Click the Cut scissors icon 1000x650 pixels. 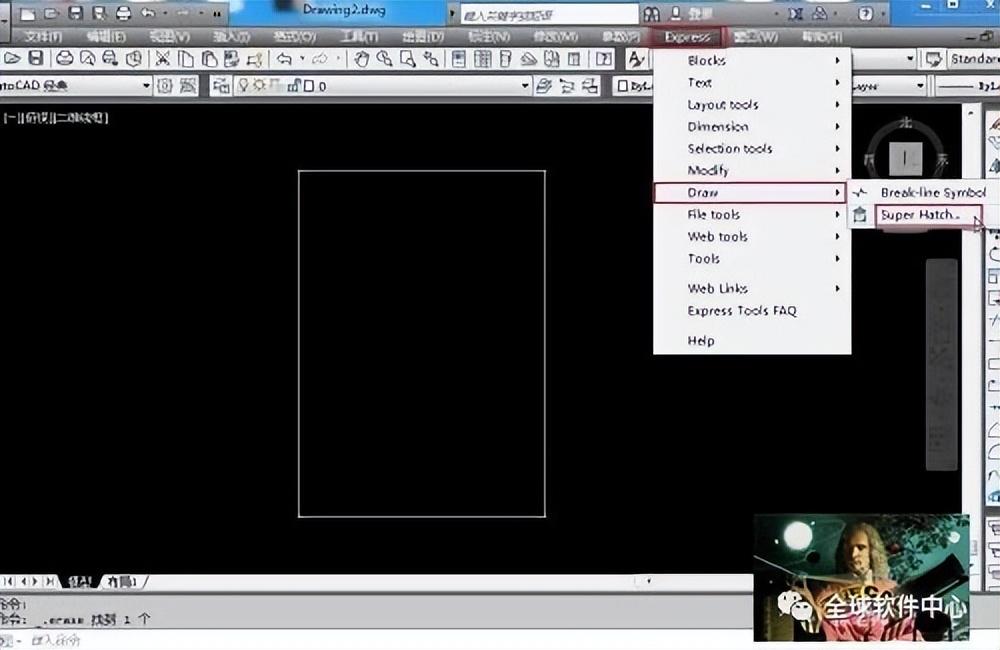(163, 59)
